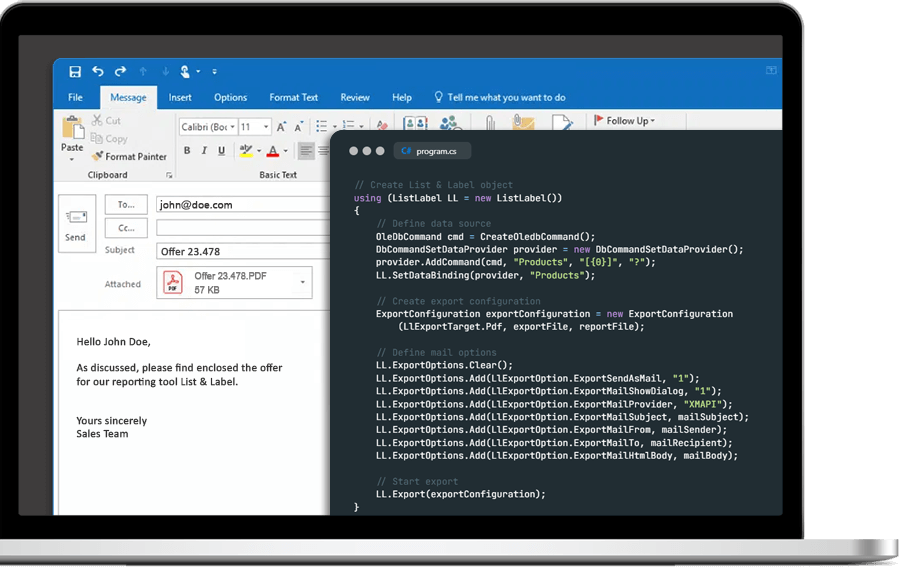Go to previous item arrow
Image resolution: width=900 pixels, height=567 pixels.
pyautogui.click(x=143, y=72)
